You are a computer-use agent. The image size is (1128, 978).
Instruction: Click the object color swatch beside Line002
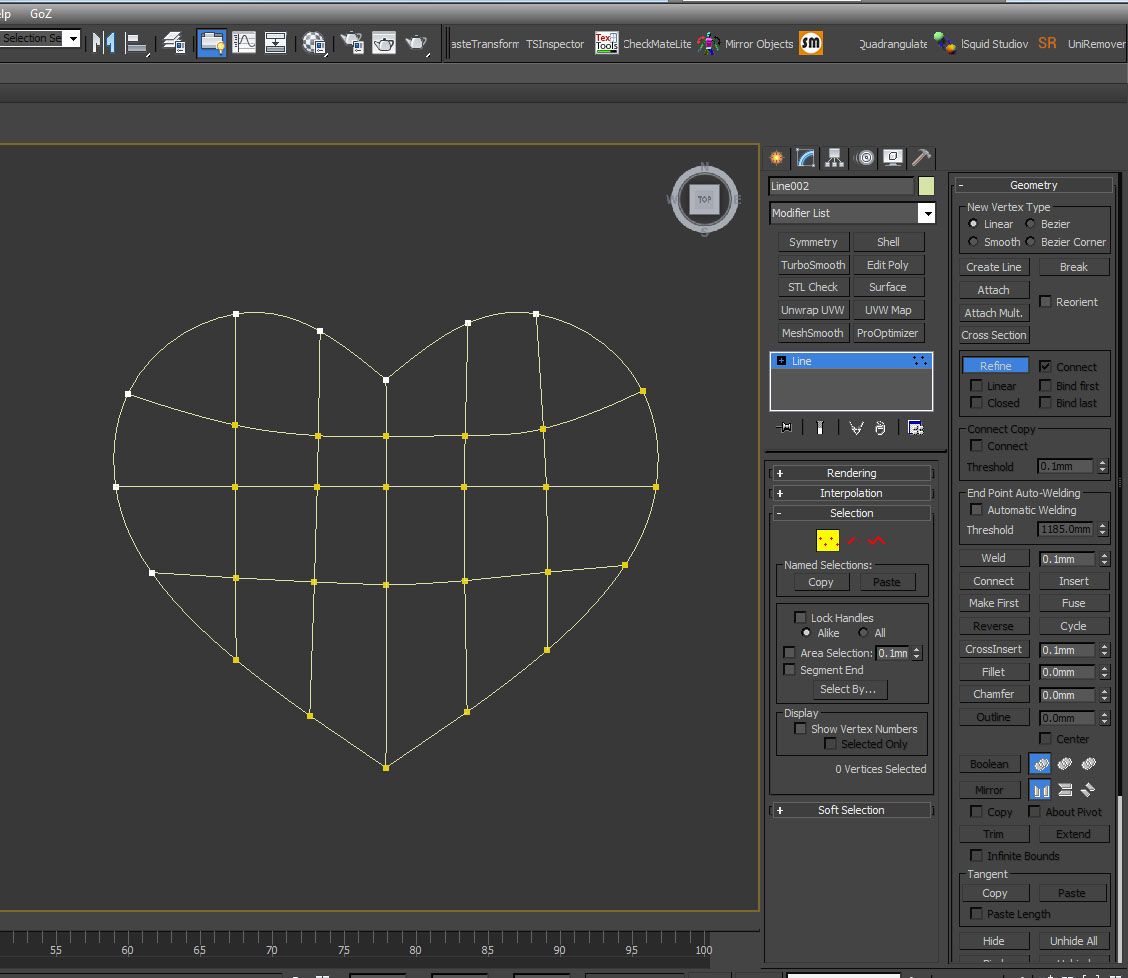click(926, 186)
